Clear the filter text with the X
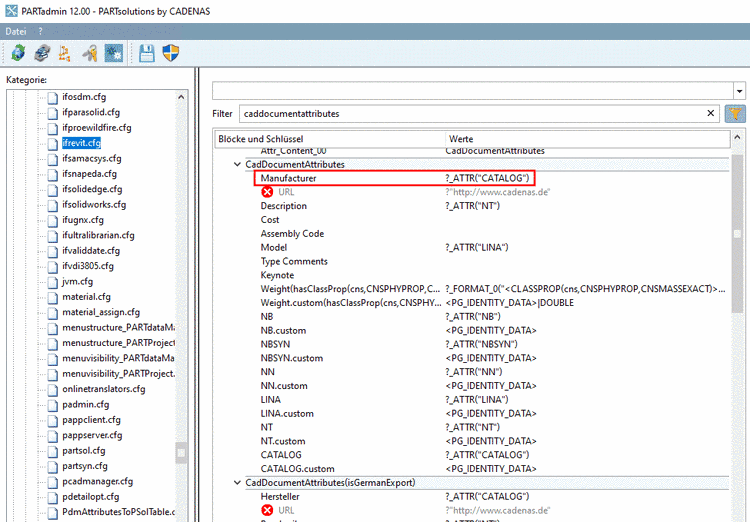 710,113
